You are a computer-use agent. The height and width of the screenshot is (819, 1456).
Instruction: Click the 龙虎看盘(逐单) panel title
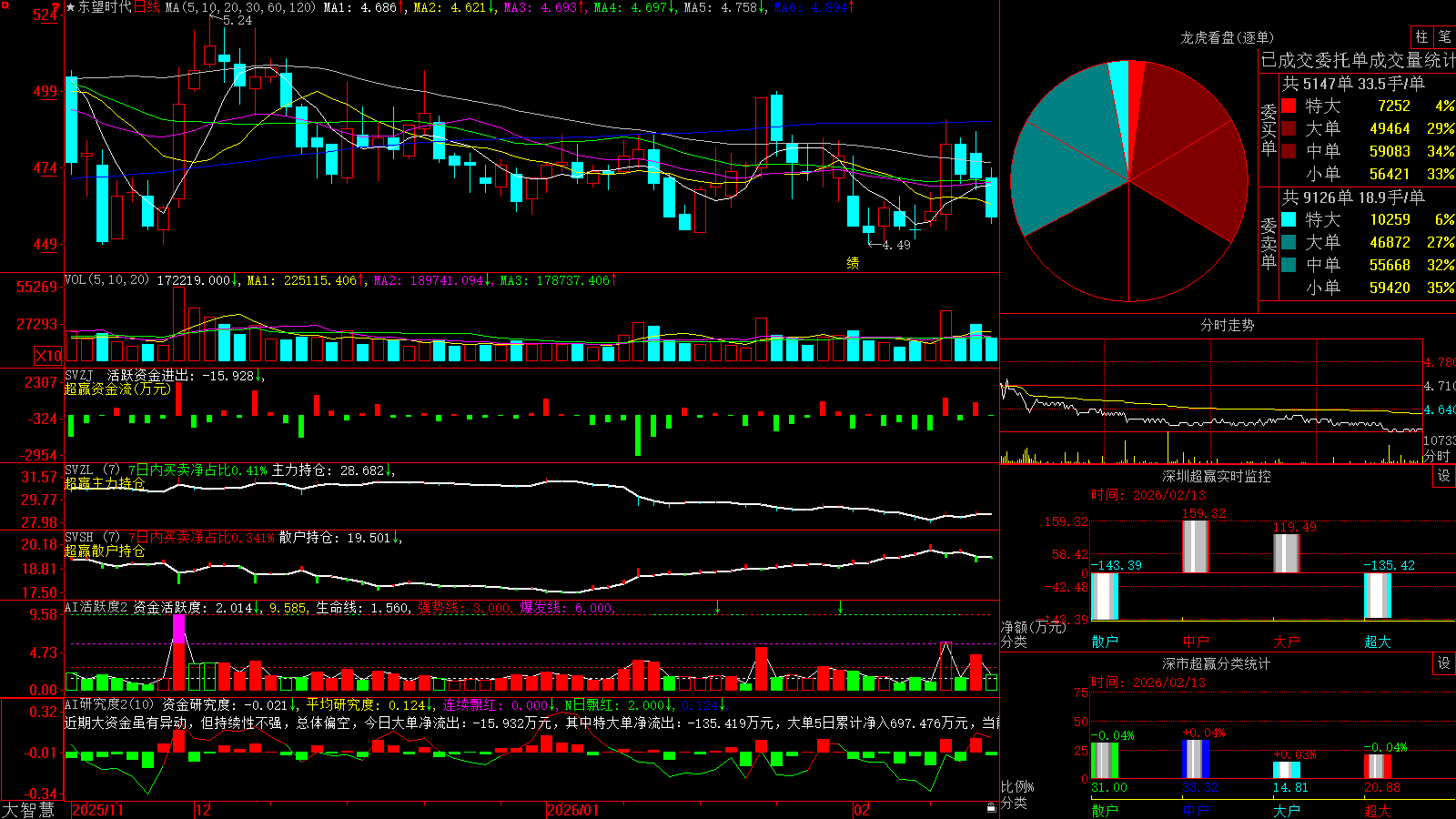click(x=1227, y=37)
